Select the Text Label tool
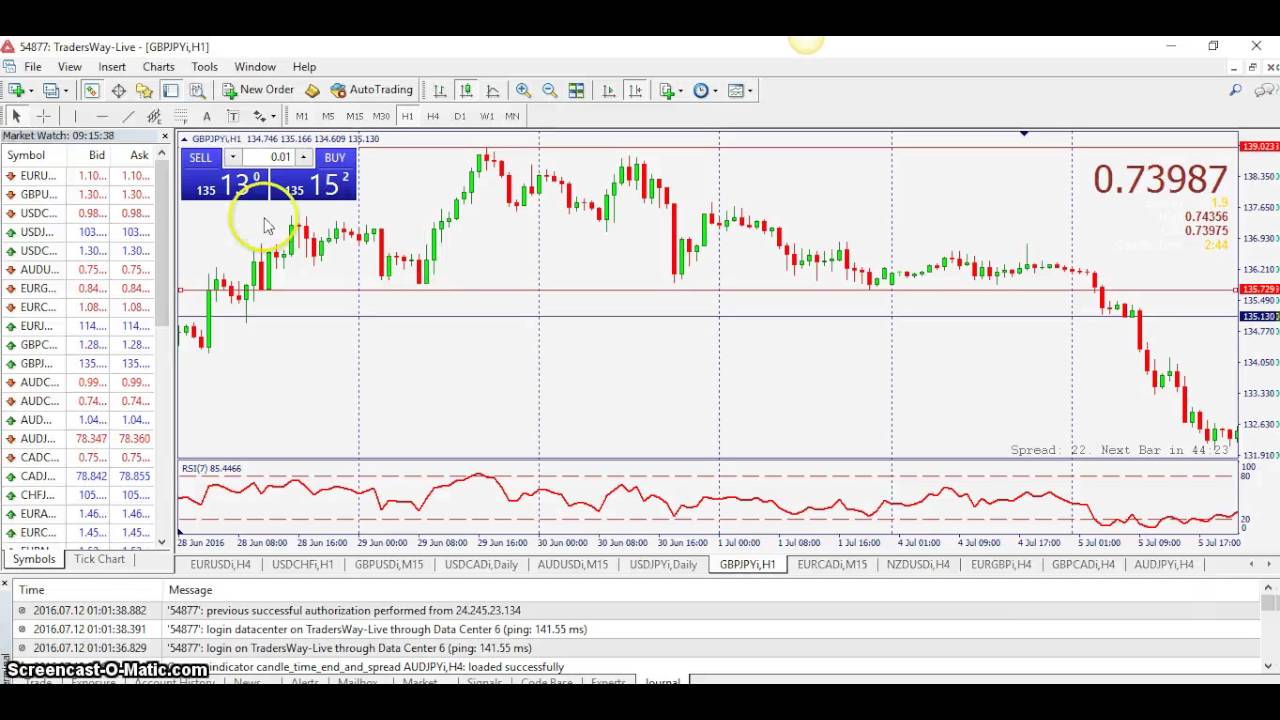Viewport: 1280px width, 720px height. pyautogui.click(x=233, y=116)
